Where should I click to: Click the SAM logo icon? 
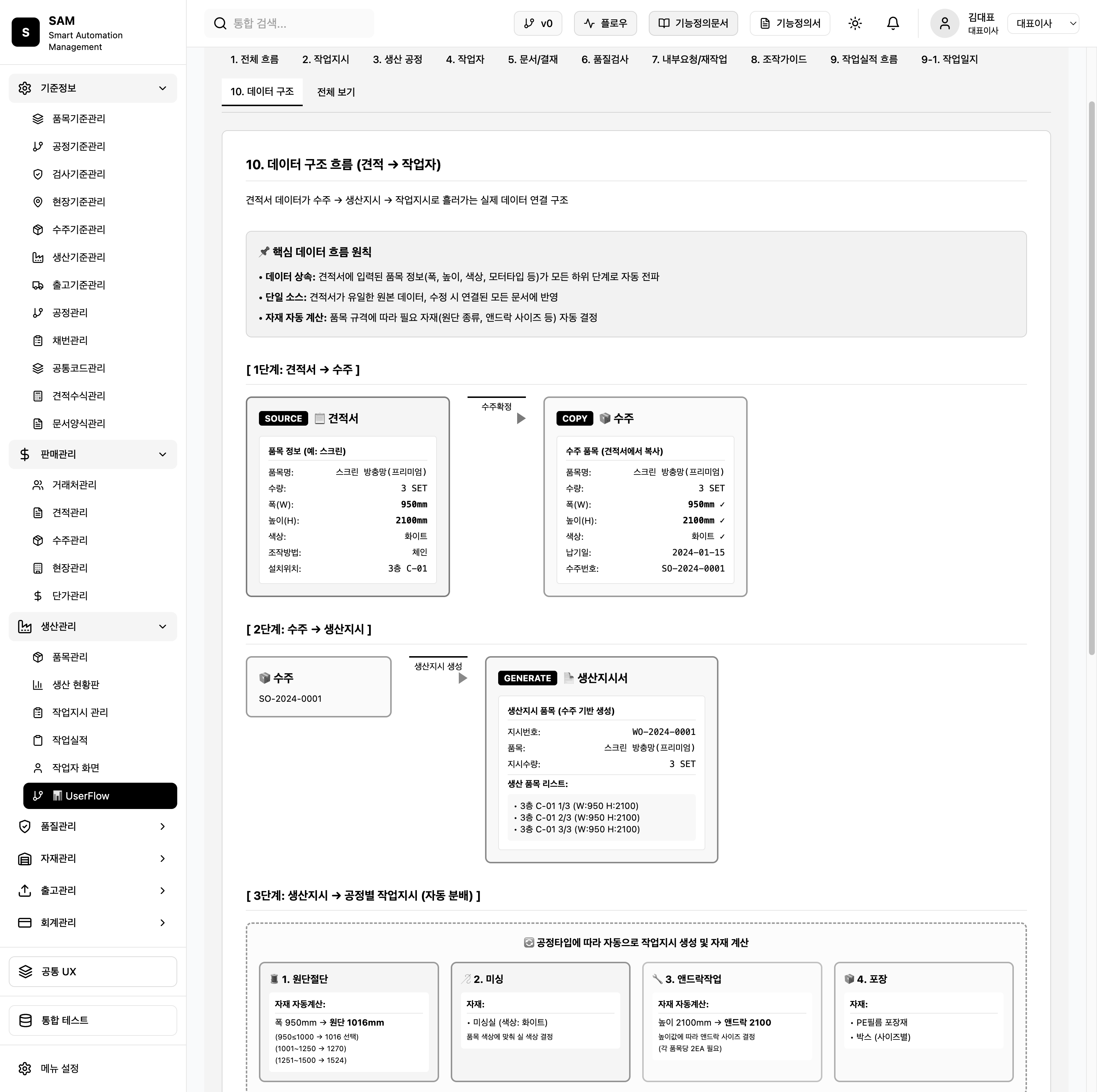click(26, 32)
